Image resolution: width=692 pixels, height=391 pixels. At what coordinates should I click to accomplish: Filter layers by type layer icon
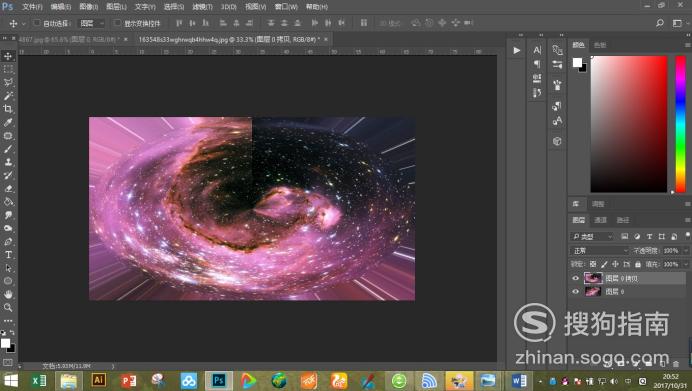pyautogui.click(x=649, y=237)
